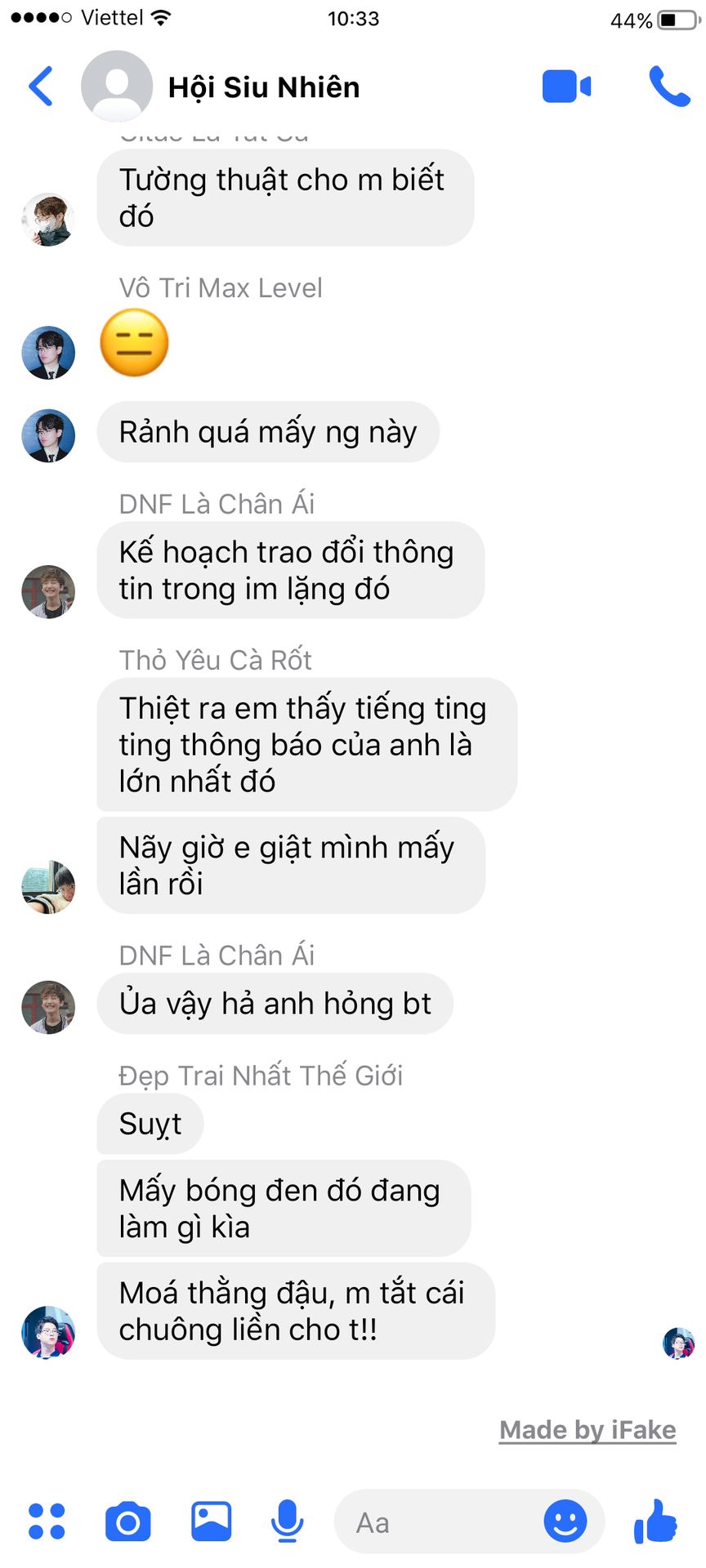Open the Made by iFake link

(588, 1430)
